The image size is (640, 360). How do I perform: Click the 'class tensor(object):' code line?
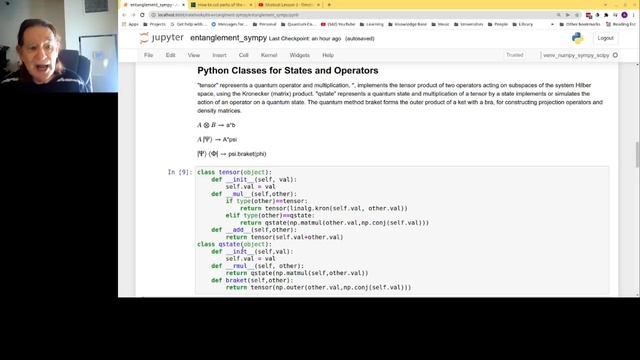[x=234, y=172]
